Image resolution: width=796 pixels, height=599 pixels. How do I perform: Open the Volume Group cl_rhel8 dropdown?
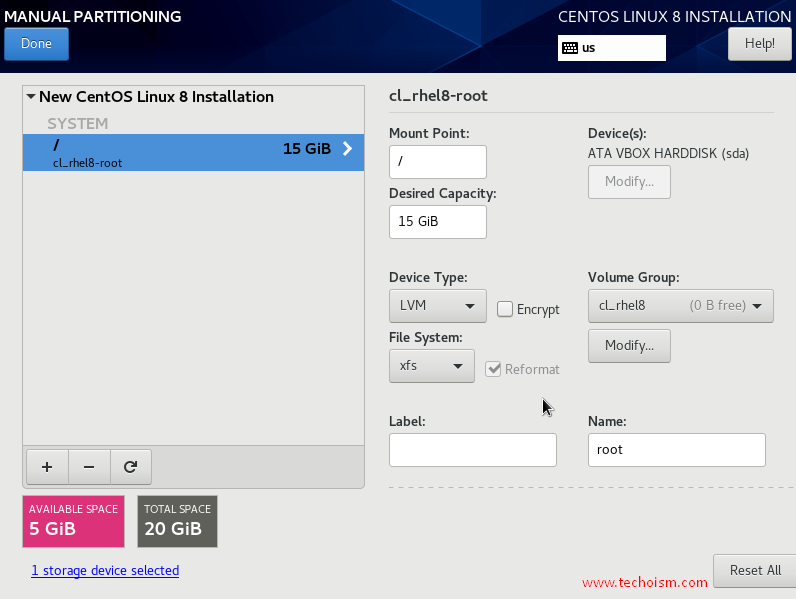[x=680, y=306]
